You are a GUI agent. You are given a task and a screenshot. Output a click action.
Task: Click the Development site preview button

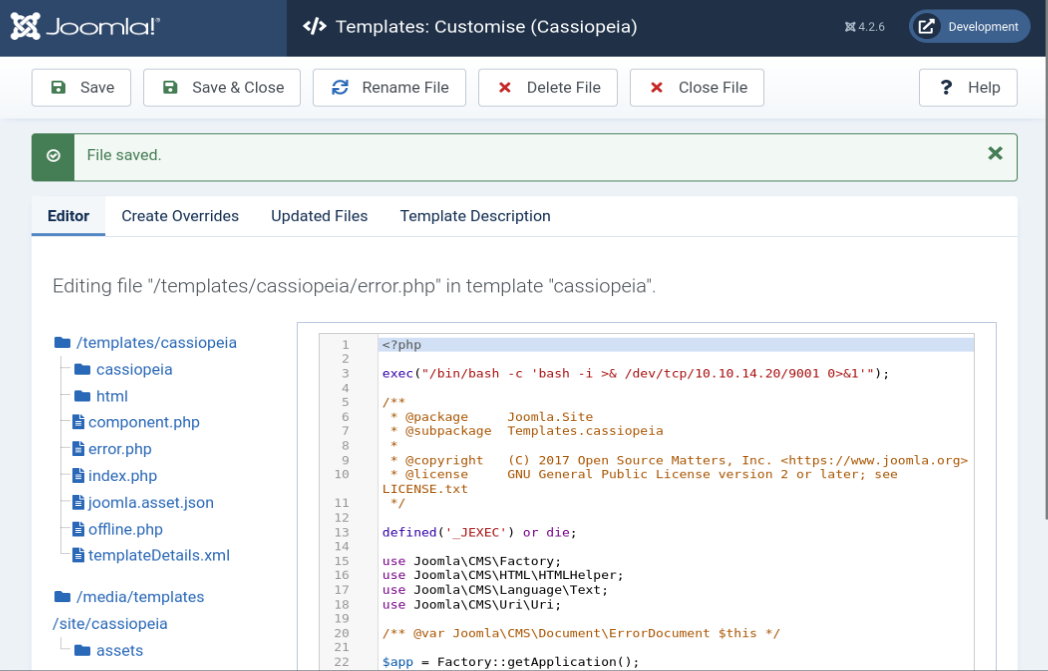[x=970, y=27]
